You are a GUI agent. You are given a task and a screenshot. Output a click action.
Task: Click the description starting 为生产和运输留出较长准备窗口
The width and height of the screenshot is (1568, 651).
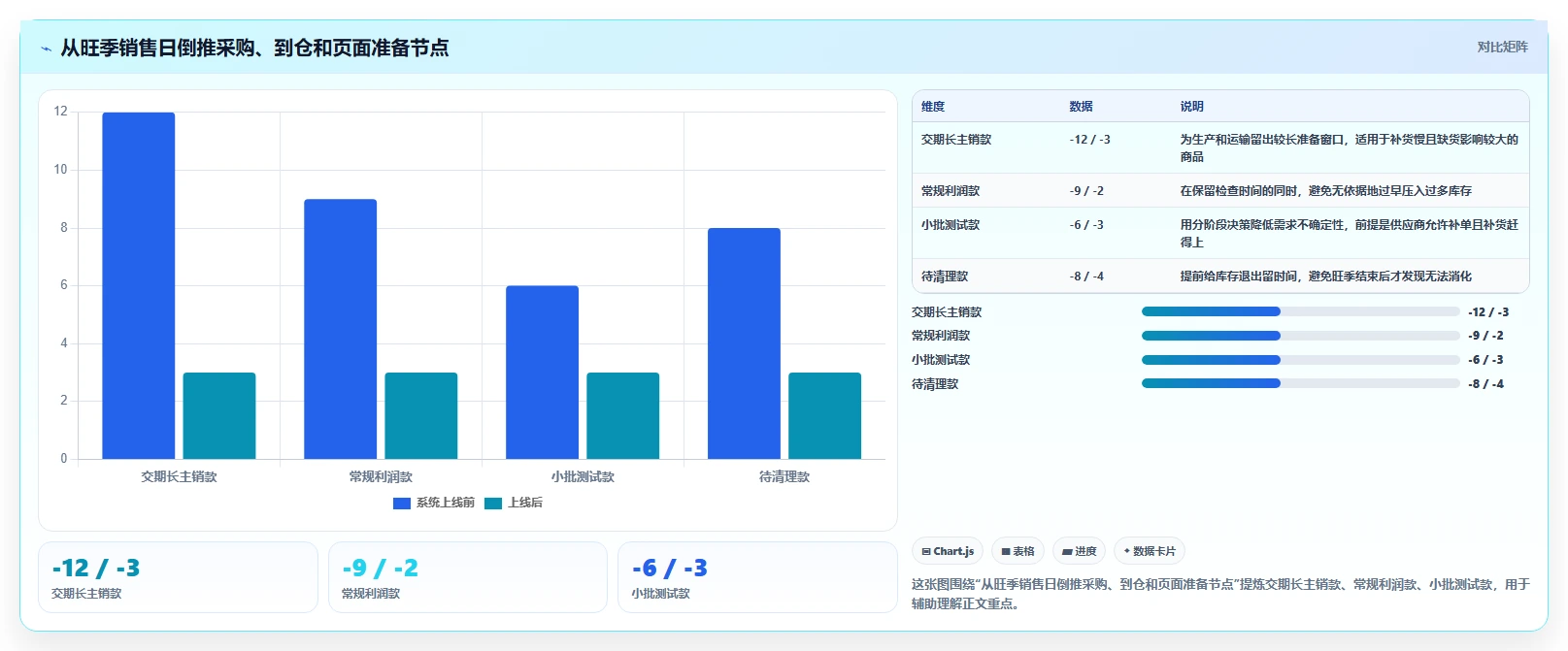pos(1350,148)
